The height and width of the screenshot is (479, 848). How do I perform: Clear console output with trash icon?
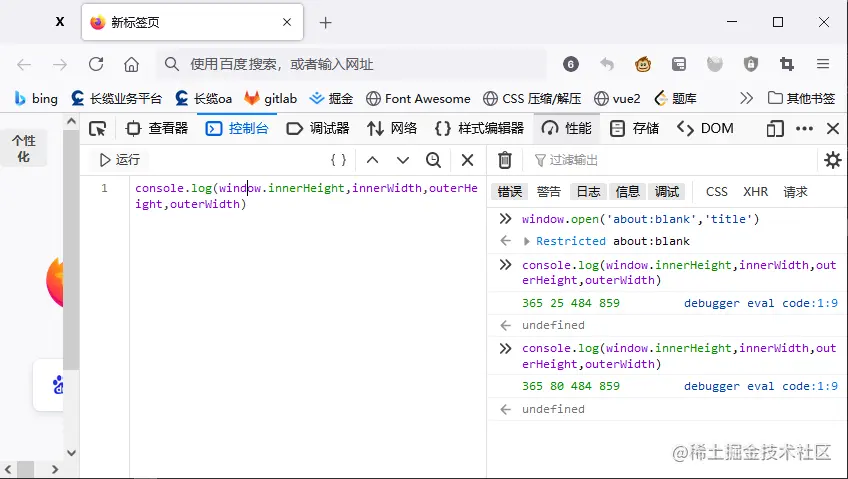[505, 160]
